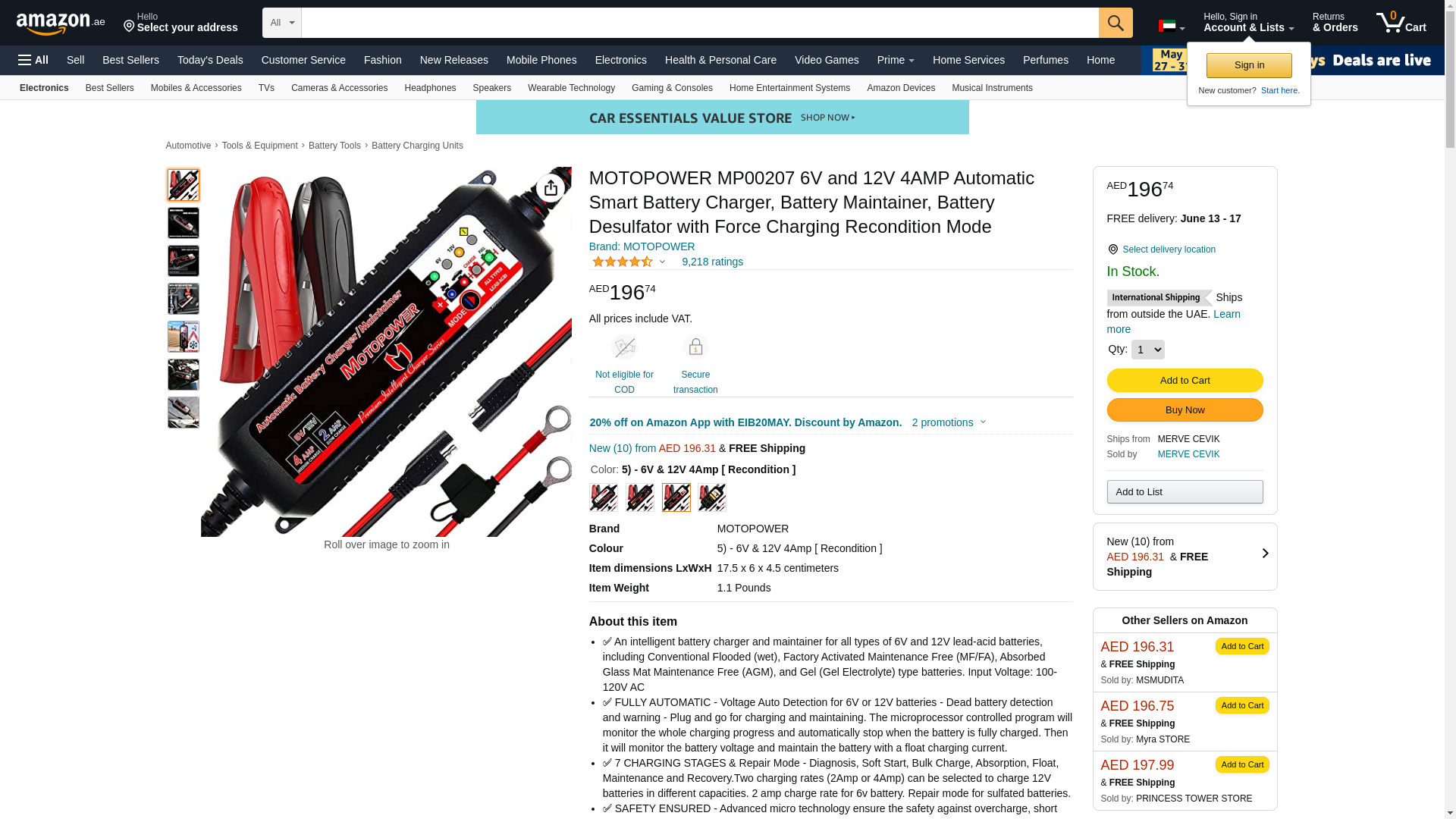Click the UAE flag language selector
Viewport: 1456px width, 819px height.
[x=1172, y=27]
